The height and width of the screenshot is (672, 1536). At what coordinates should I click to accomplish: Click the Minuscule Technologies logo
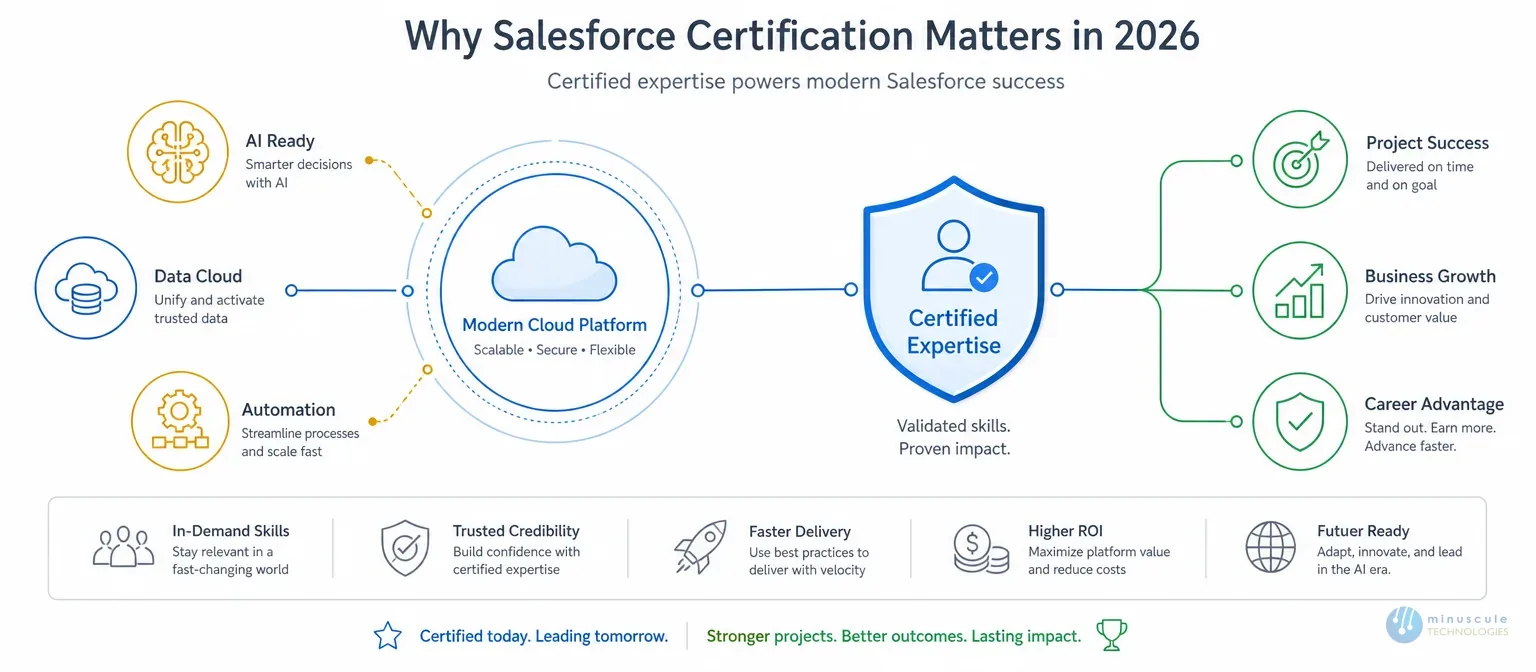click(1447, 625)
